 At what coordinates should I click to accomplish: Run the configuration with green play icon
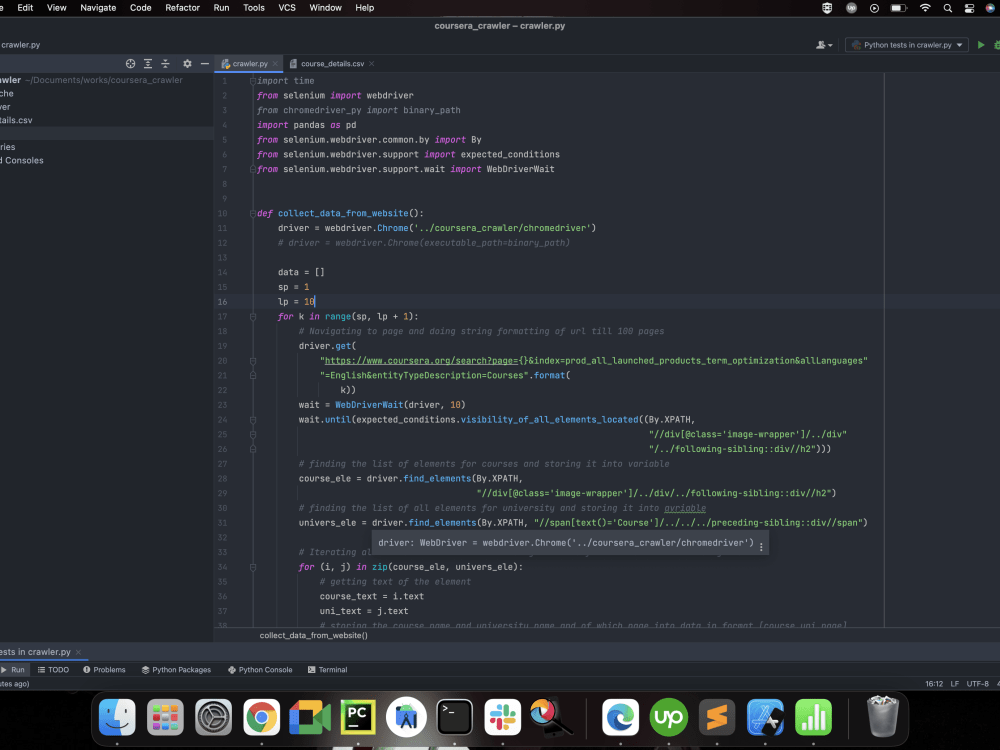click(981, 45)
